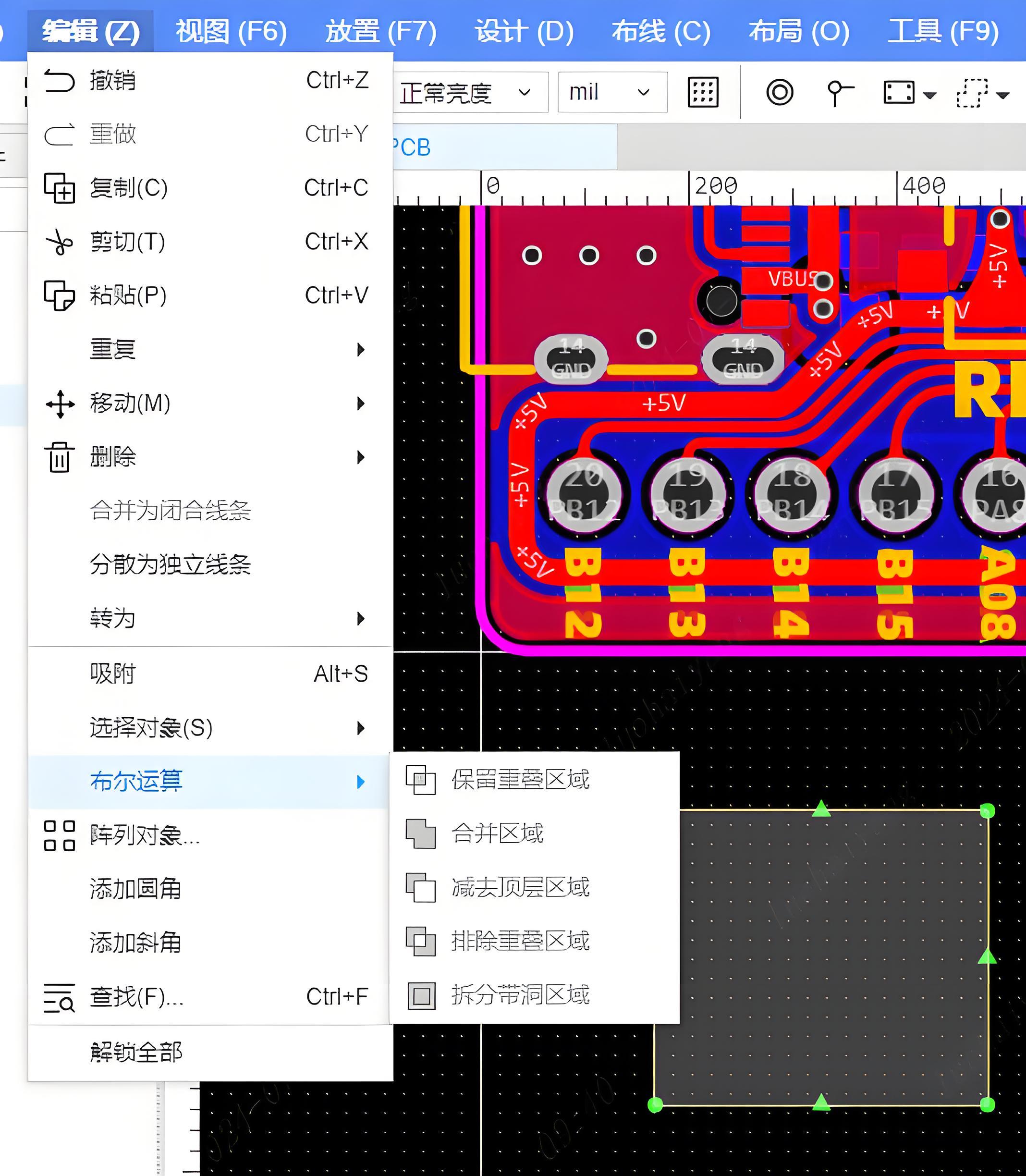Screen dimensions: 1026x1176
Task: Click the grid display toolbar icon
Action: pos(703,92)
